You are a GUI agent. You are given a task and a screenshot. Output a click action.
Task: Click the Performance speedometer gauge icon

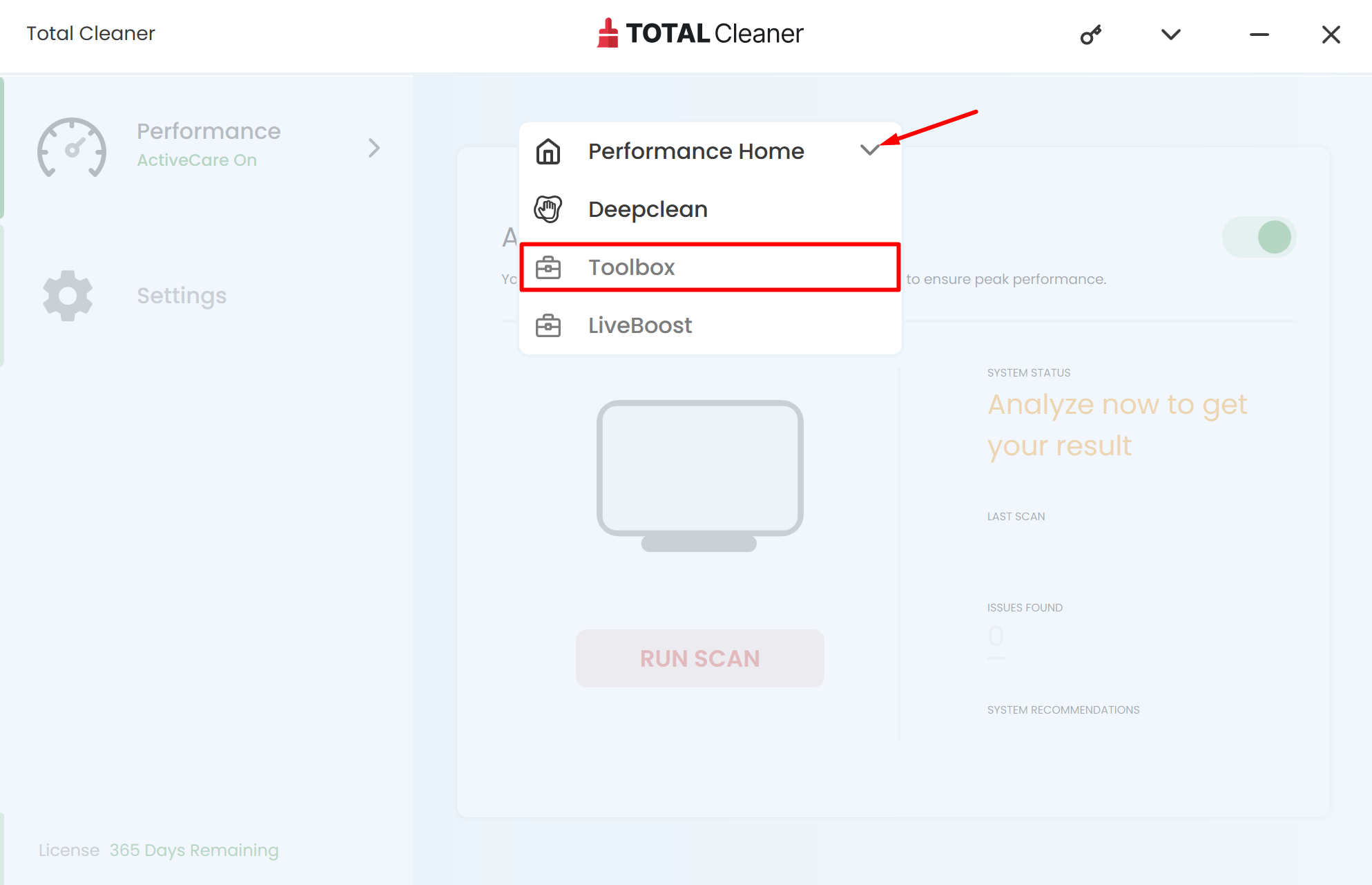click(72, 148)
